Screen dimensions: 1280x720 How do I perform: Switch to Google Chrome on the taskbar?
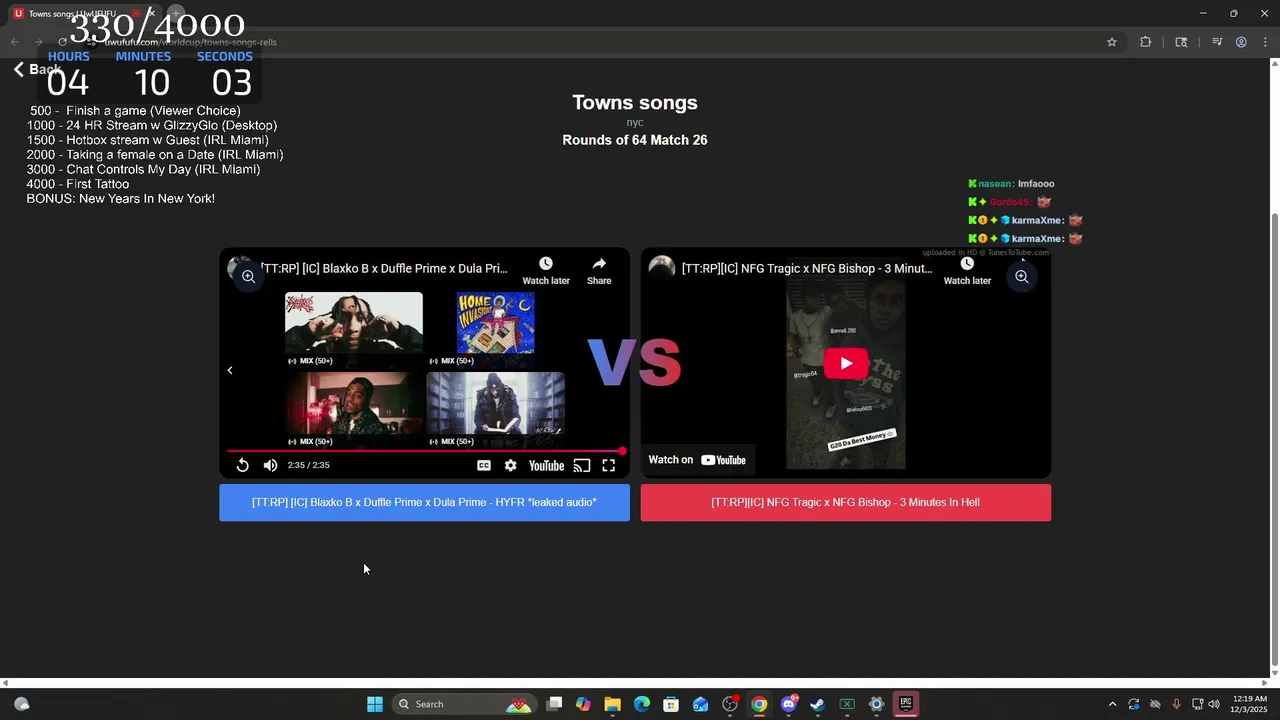pyautogui.click(x=759, y=704)
